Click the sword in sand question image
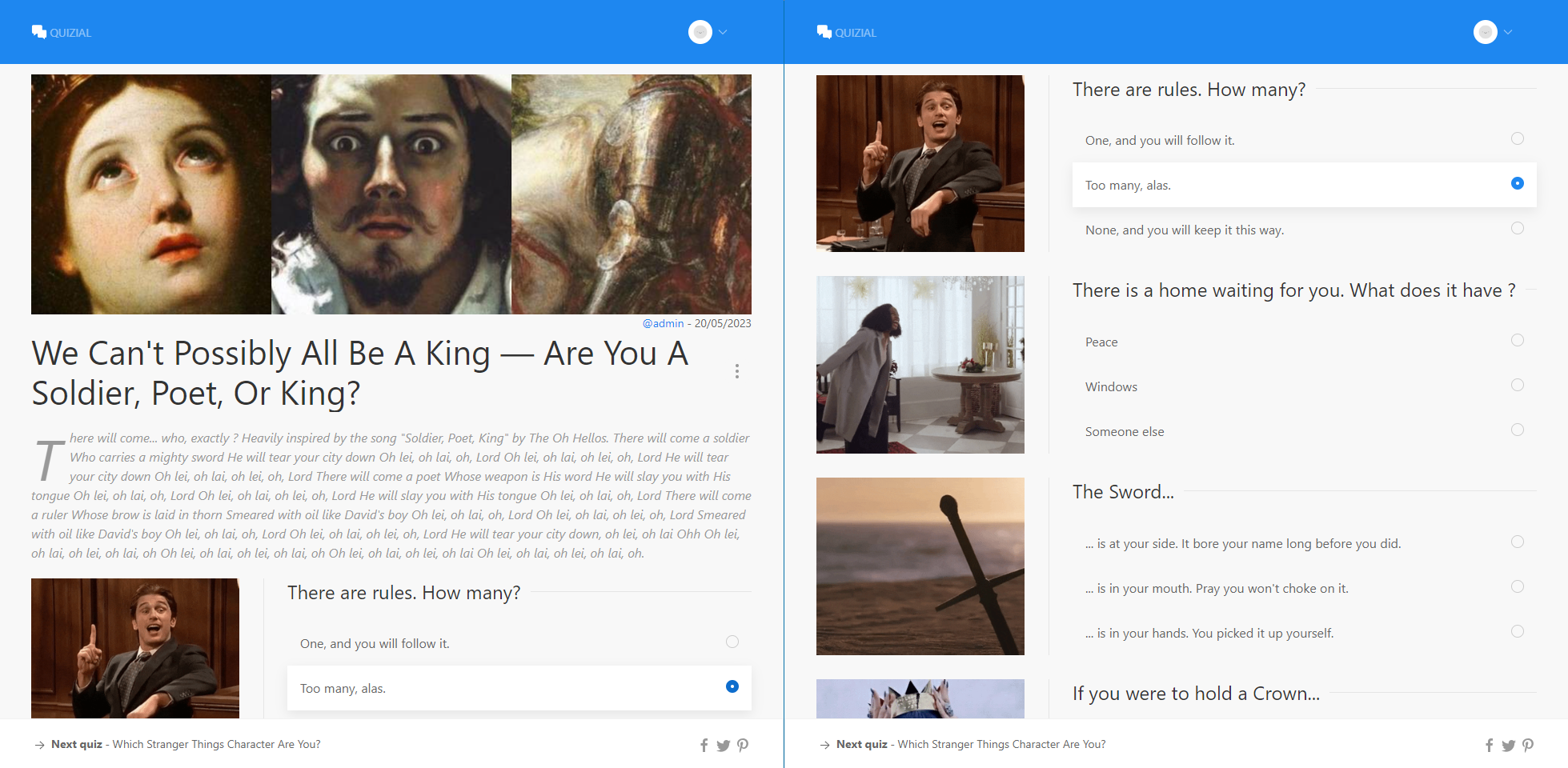Screen dimensions: 1568x768 920,566
